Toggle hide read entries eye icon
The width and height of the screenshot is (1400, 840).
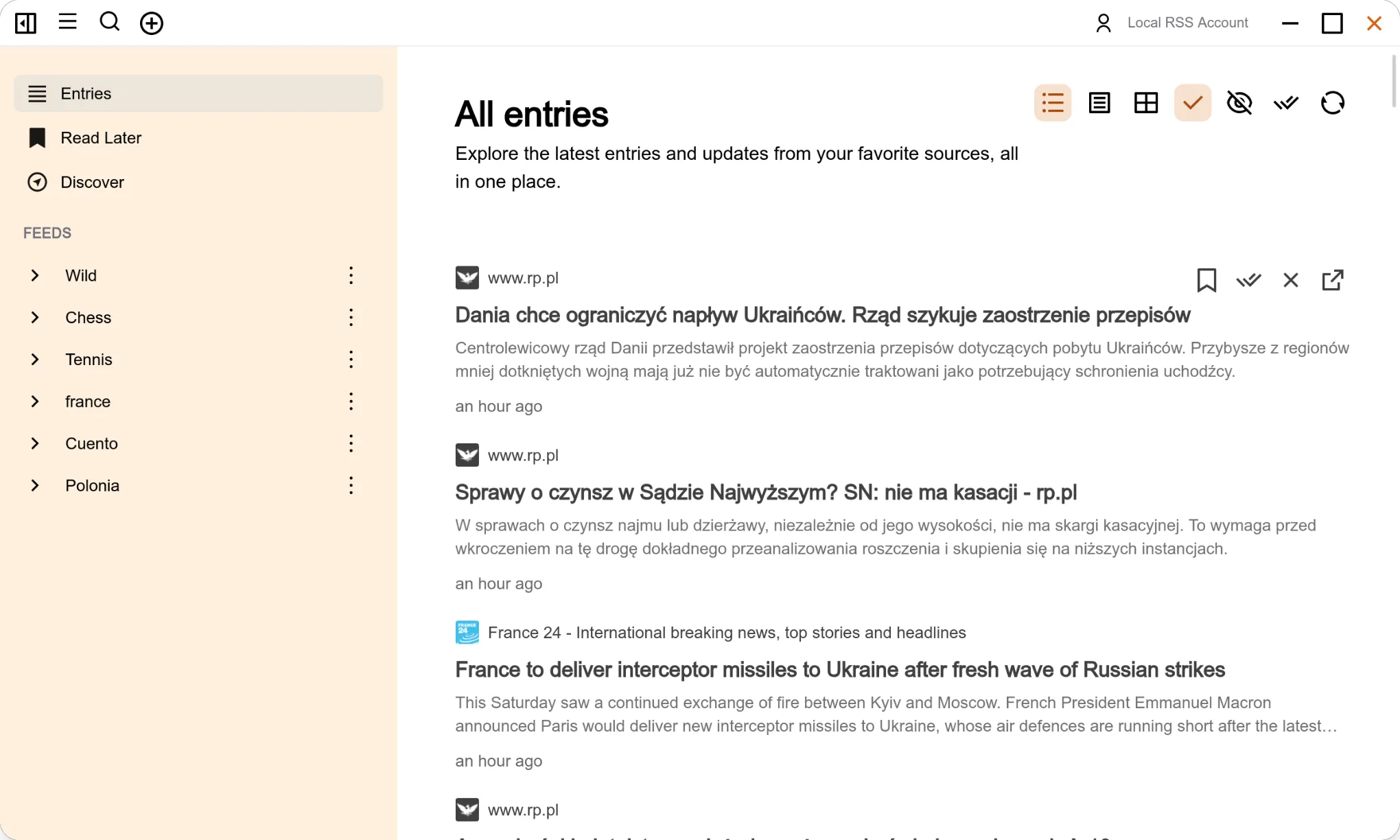[x=1239, y=103]
